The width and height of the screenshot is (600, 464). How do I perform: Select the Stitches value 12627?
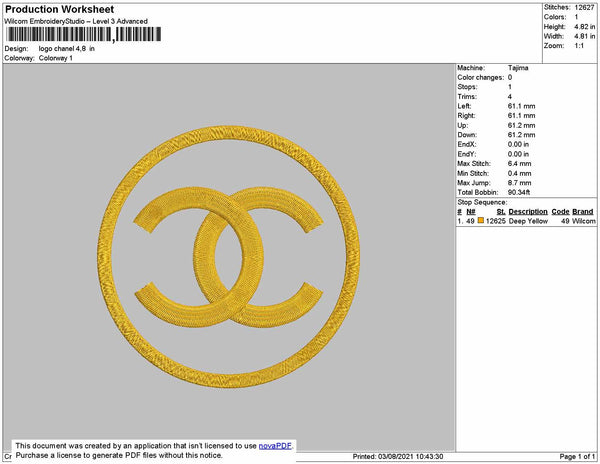click(x=584, y=7)
